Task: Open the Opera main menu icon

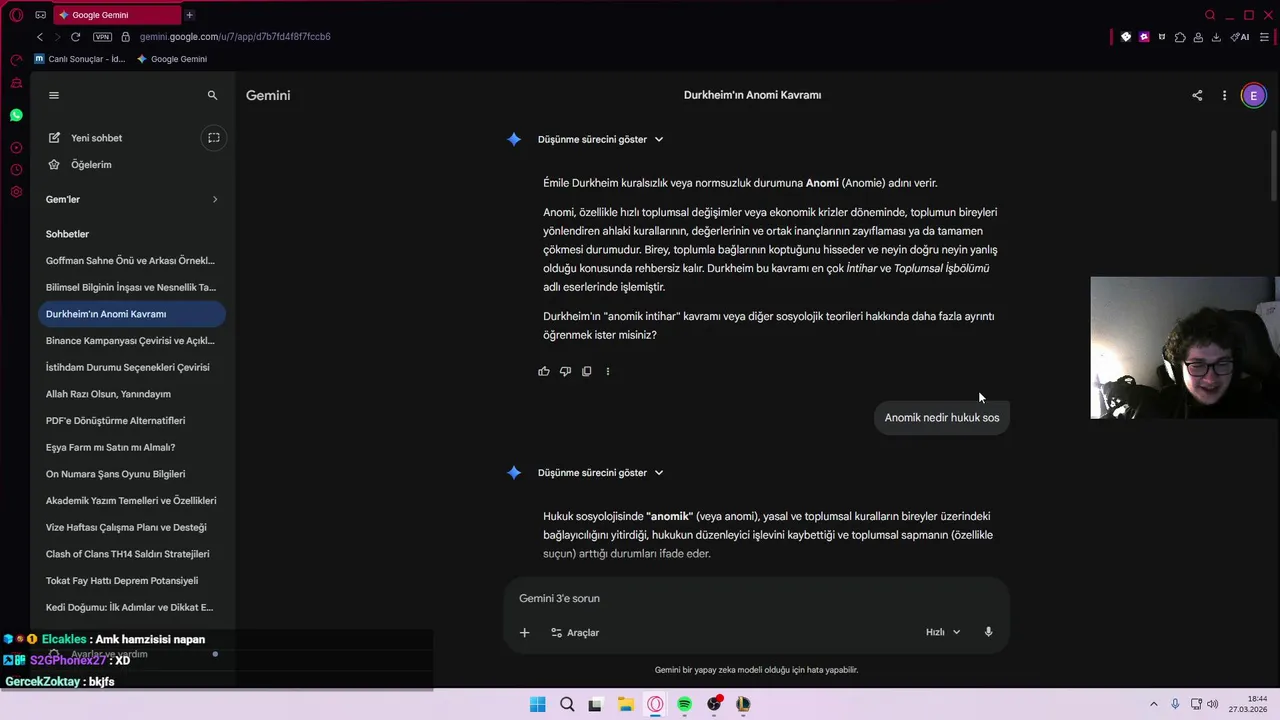Action: (16, 15)
